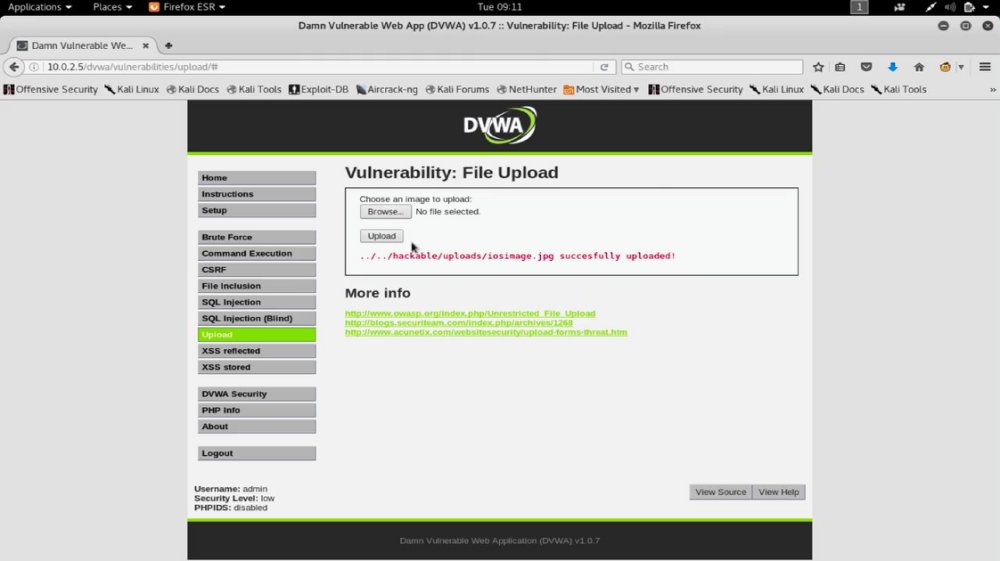Open Instructions in the DVWA sidebar
The height and width of the screenshot is (561, 1000).
click(256, 194)
